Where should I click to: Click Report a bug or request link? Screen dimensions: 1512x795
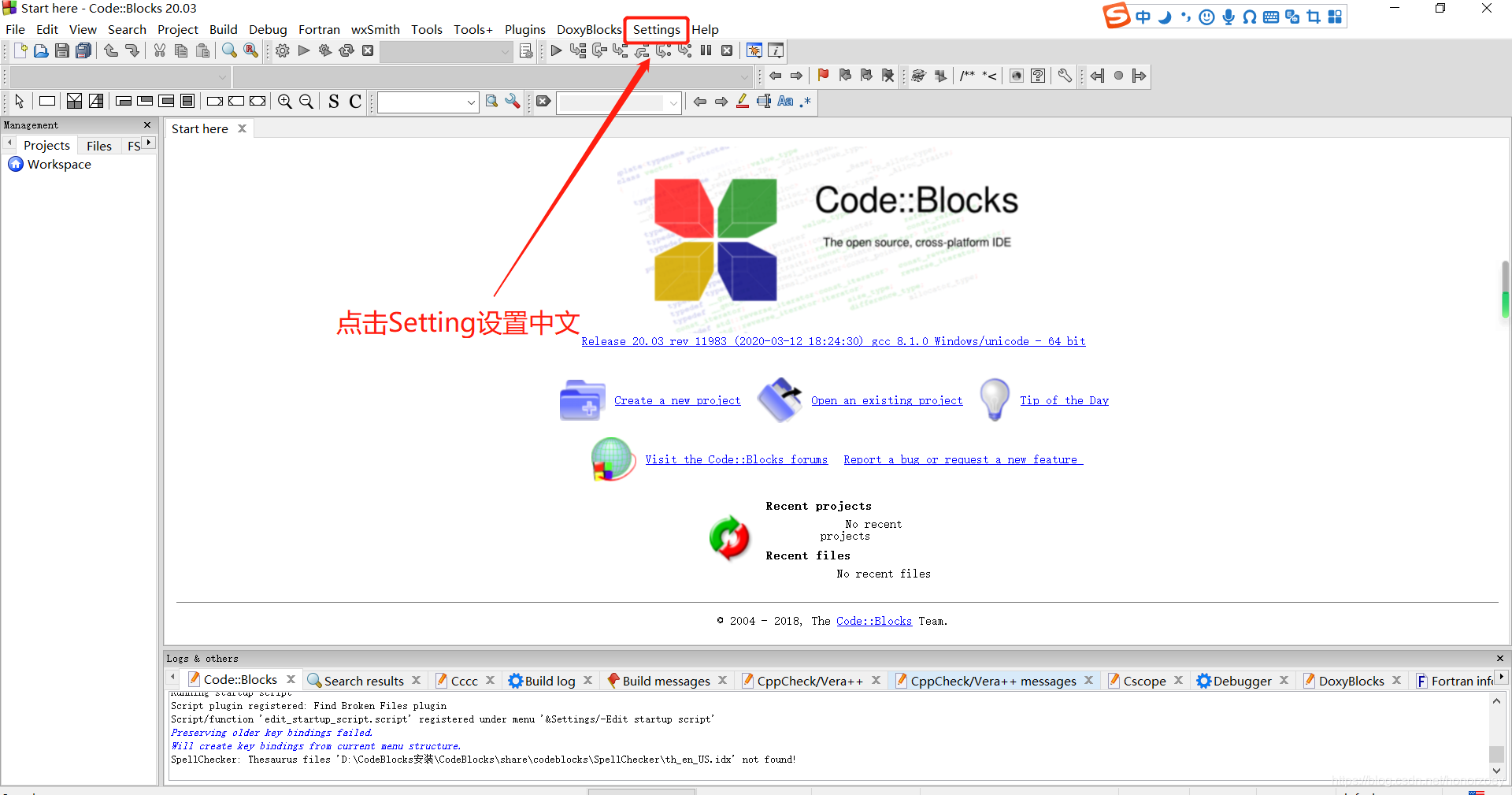point(963,459)
